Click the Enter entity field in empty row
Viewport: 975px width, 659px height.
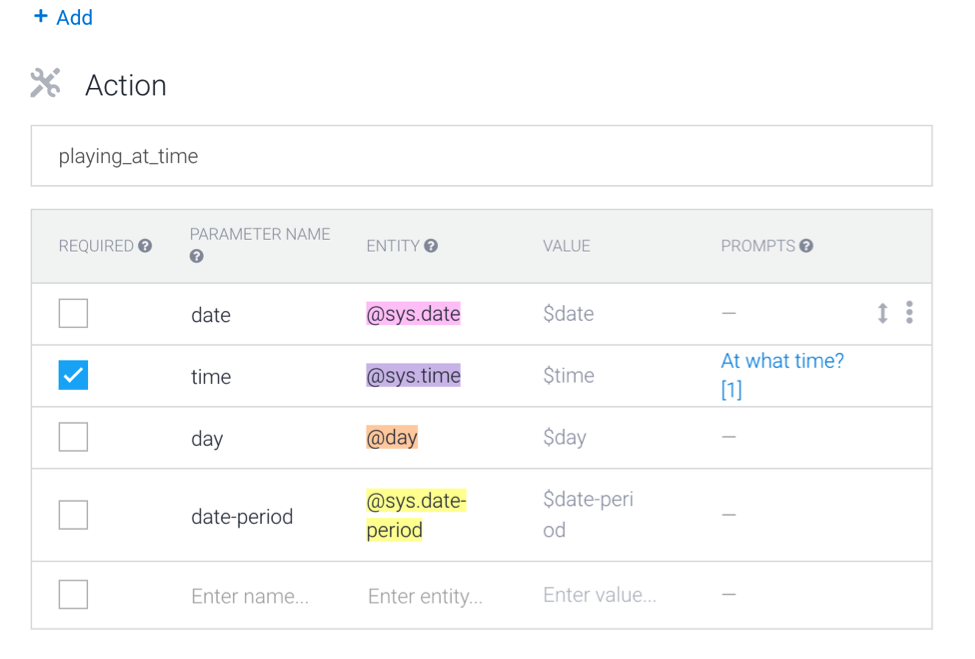click(x=425, y=596)
